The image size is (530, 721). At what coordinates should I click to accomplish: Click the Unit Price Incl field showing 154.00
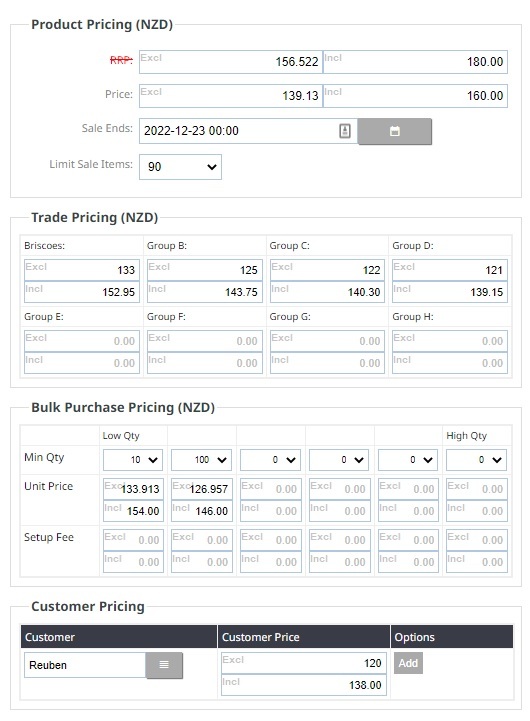[133, 511]
